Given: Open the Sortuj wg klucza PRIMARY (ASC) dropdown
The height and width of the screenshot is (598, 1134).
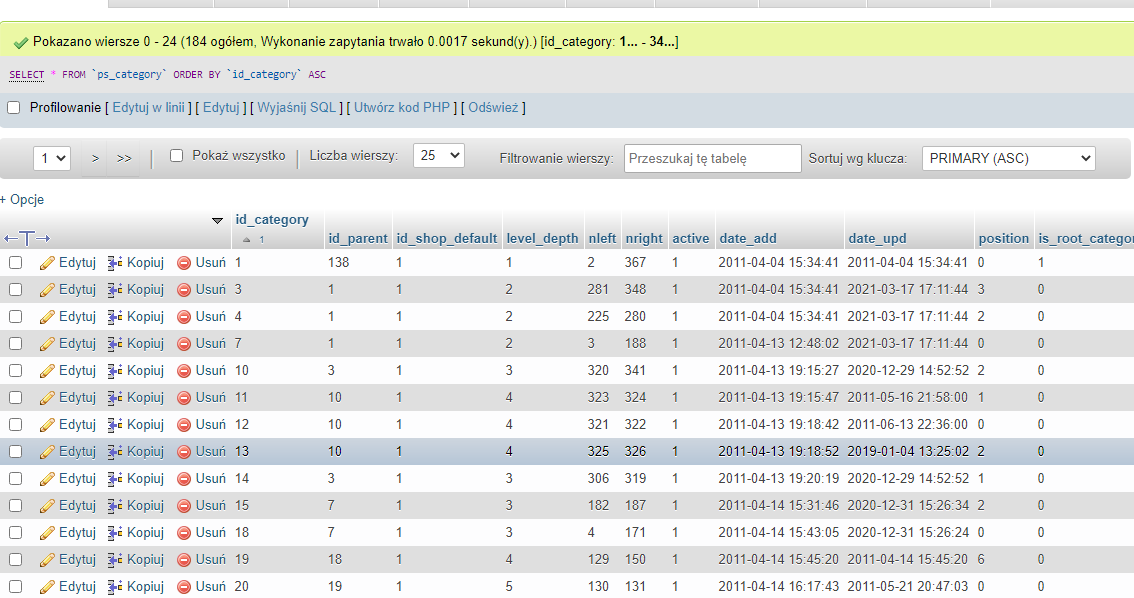Looking at the screenshot, I should click(x=1009, y=158).
